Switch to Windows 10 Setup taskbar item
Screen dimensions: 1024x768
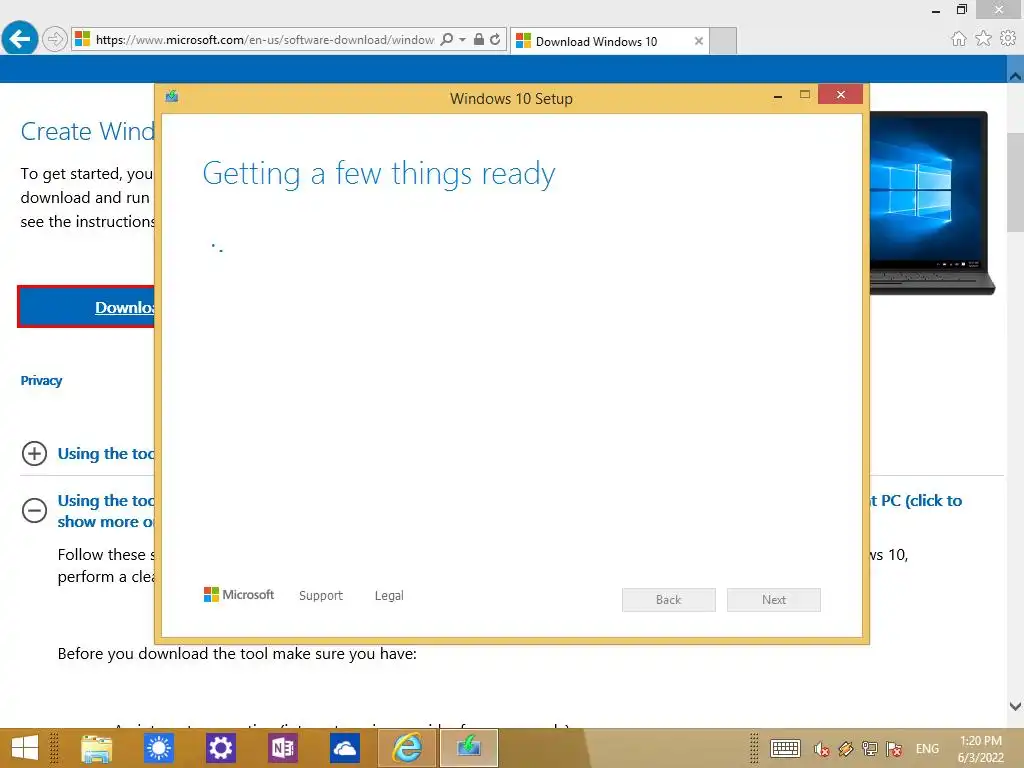469,748
